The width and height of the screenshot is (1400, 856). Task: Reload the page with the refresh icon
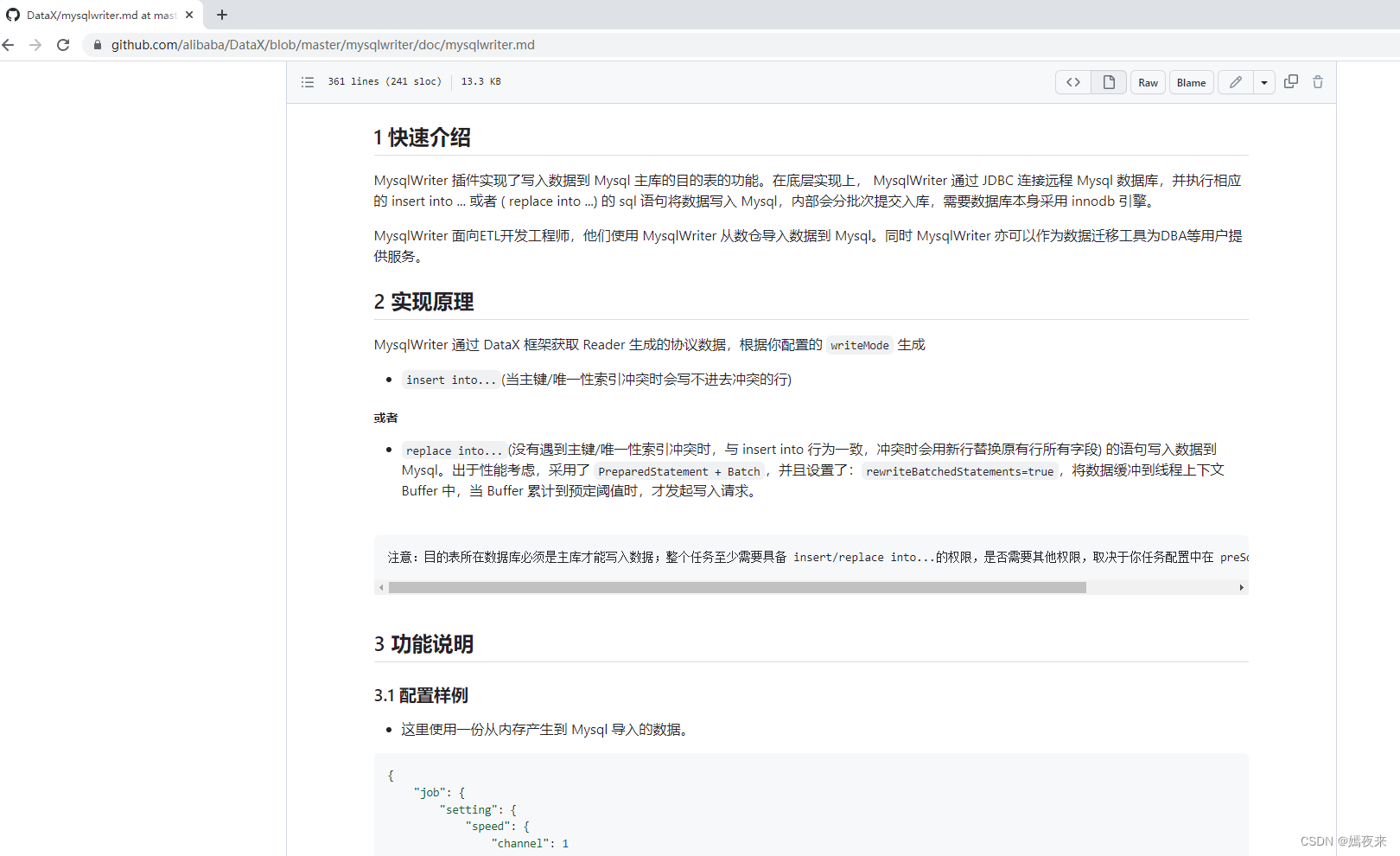(63, 45)
